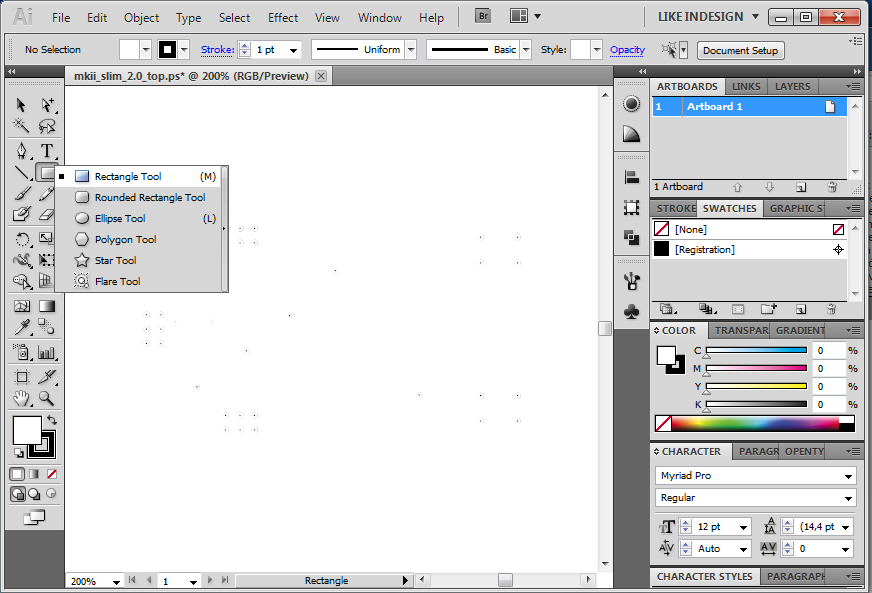Open the Arrange Documents layout icon
The image size is (872, 593).
pyautogui.click(x=525, y=16)
